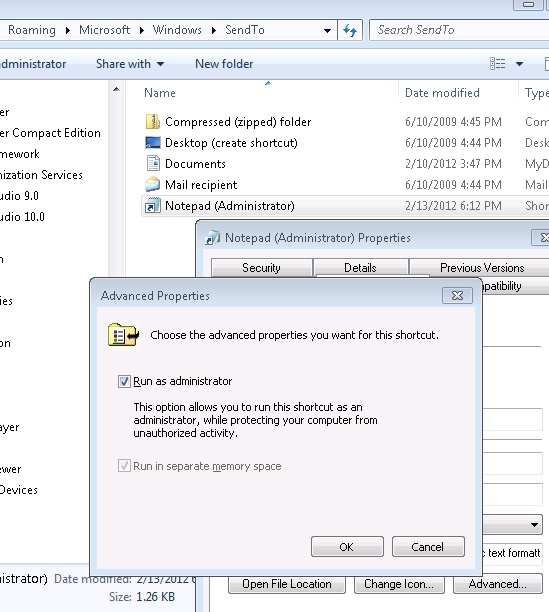This screenshot has width=549, height=612.
Task: Select 'er Compact Edition' navigation item
Action: point(50,133)
